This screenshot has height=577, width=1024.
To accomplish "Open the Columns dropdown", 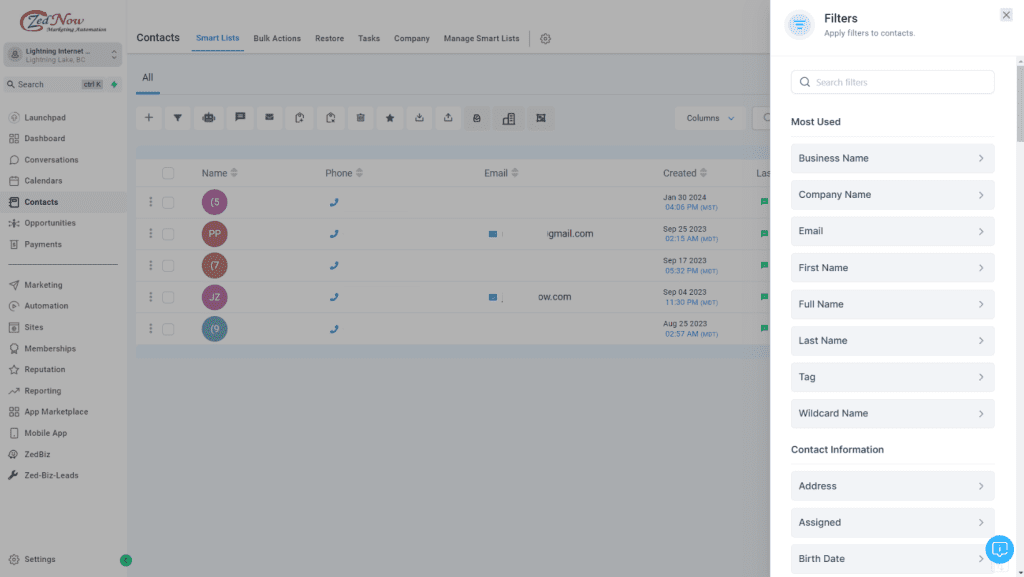I will click(709, 117).
